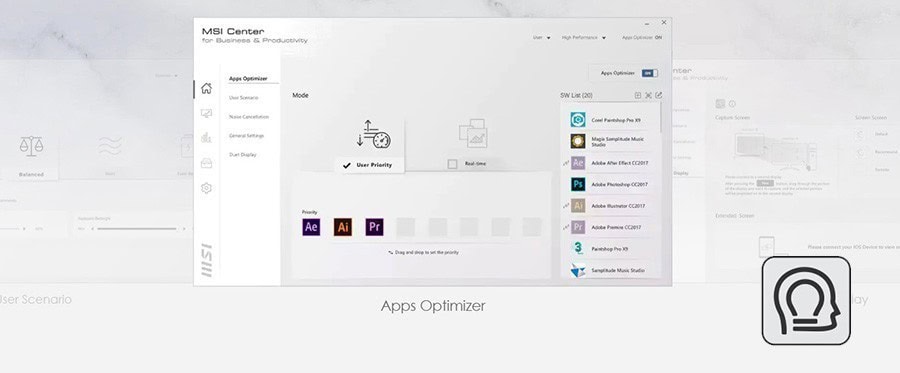
Task: Uncheck the User Priority mode
Action: [347, 165]
